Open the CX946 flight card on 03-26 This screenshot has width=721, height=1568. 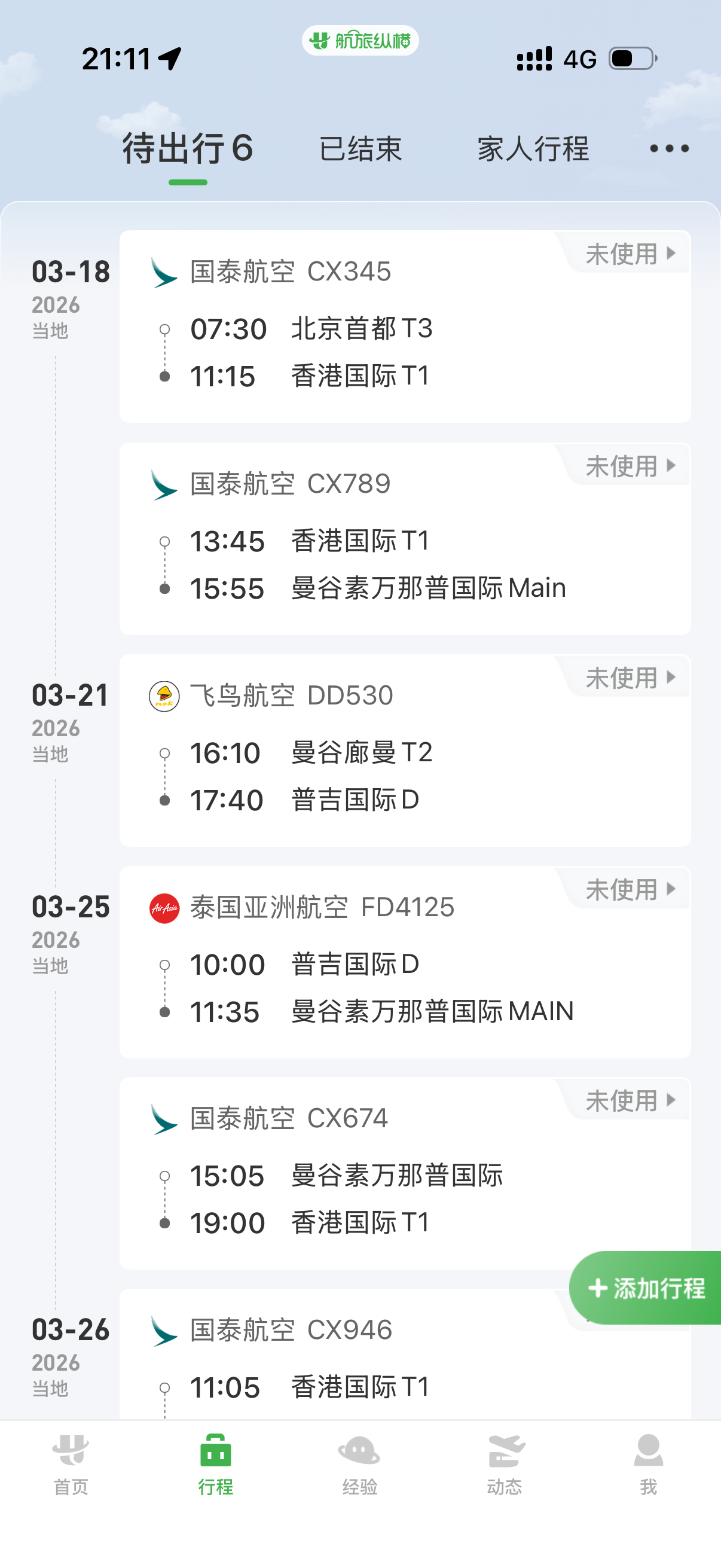point(365,1363)
